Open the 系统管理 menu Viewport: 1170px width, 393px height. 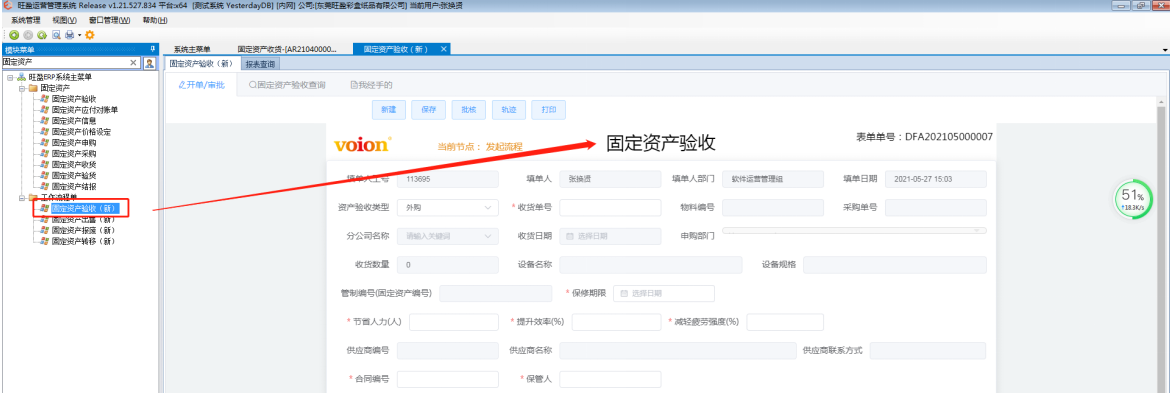click(x=25, y=20)
